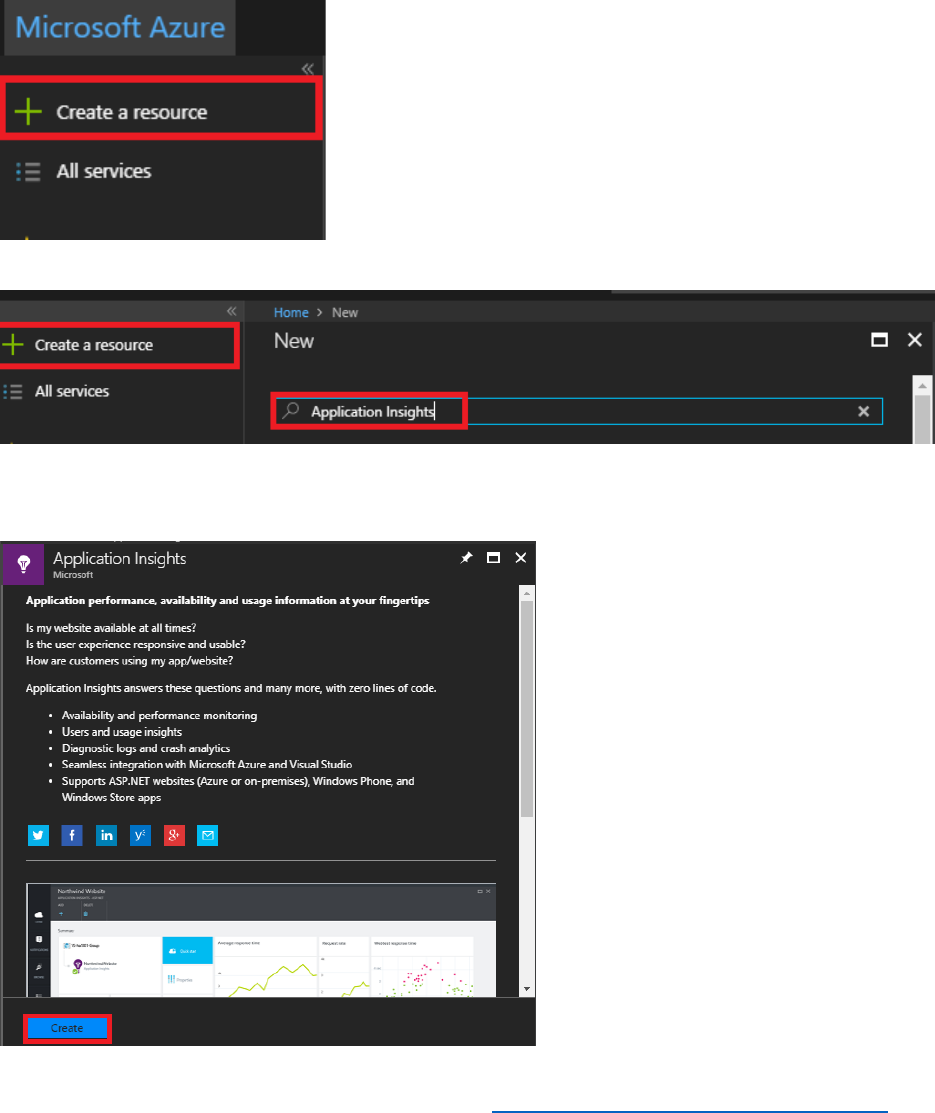Maximize the Application Insights blade
This screenshot has width=935, height=1113.
493,558
